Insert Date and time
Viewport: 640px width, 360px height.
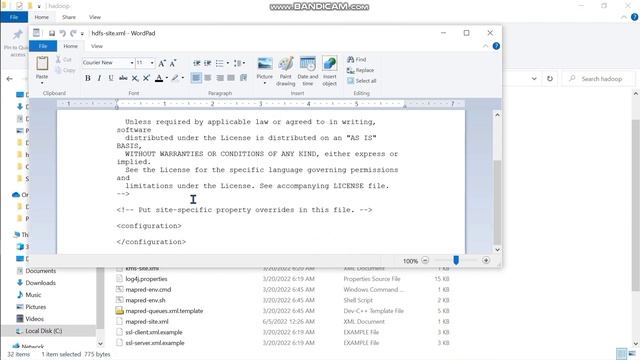(x=308, y=71)
